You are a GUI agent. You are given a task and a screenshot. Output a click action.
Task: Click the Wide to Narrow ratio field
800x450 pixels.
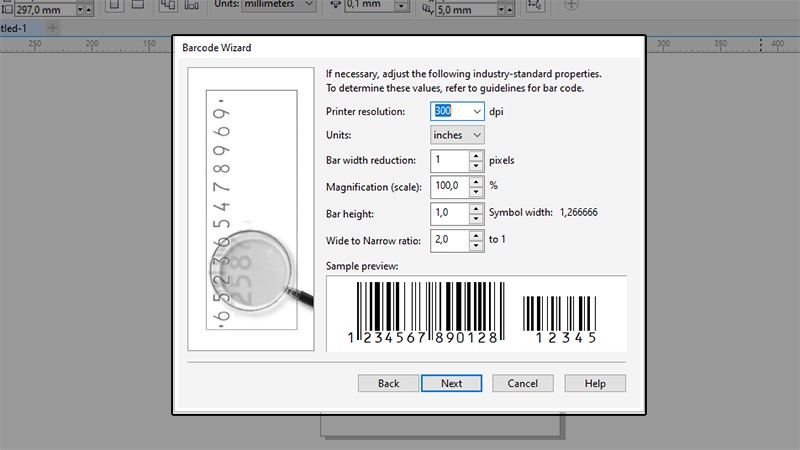[x=448, y=240]
